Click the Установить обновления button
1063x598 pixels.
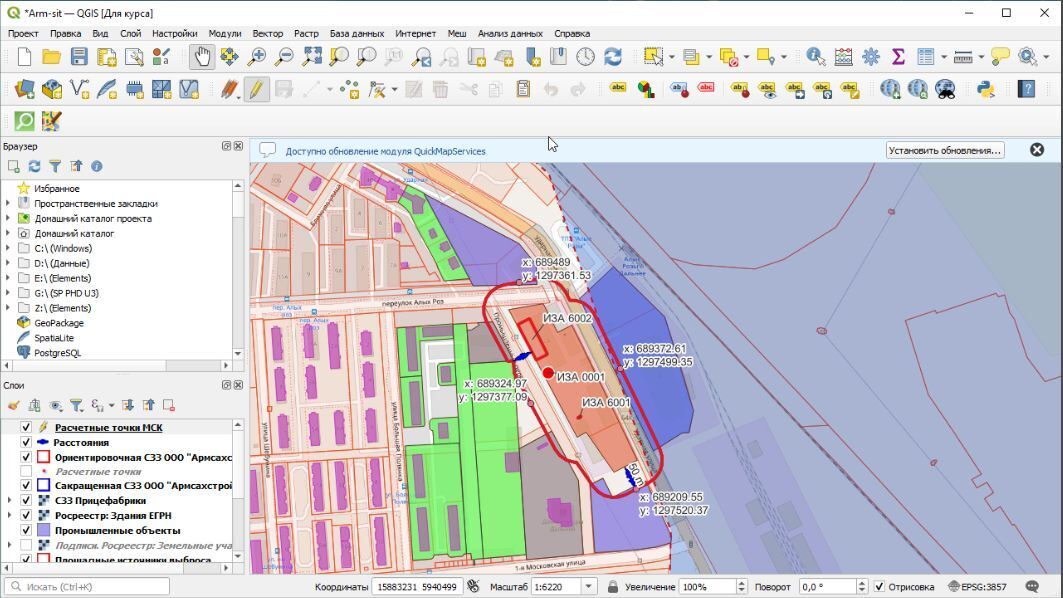pyautogui.click(x=944, y=150)
